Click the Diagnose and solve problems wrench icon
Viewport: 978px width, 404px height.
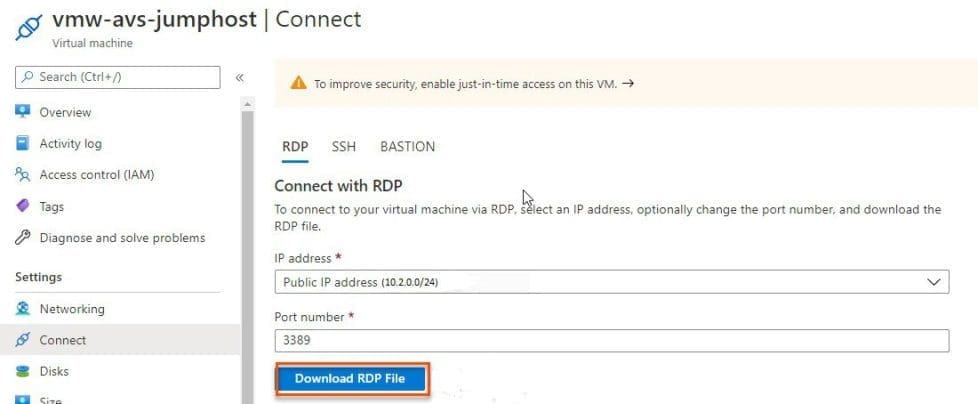tap(23, 238)
